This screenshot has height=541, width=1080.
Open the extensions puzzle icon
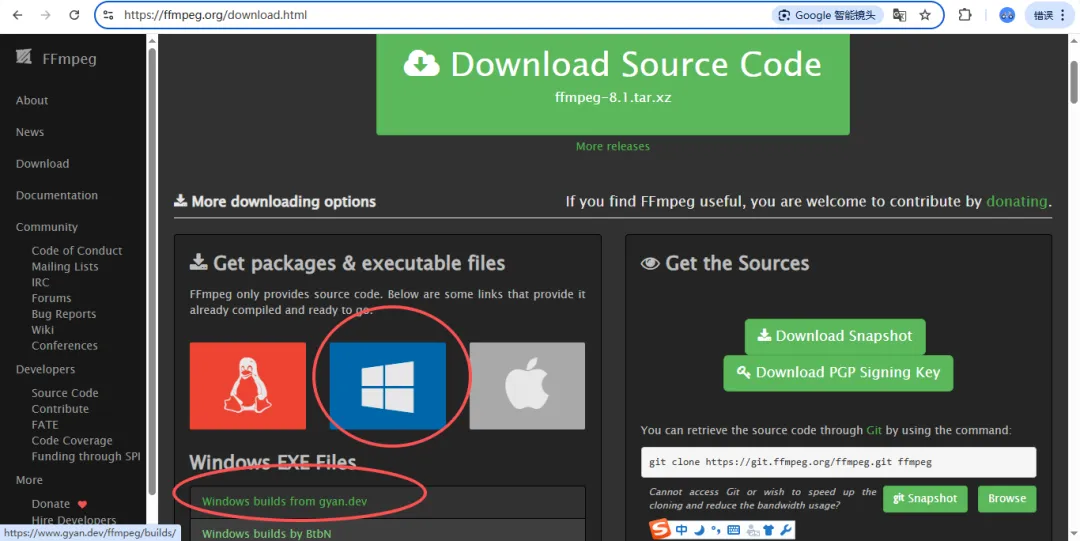[965, 15]
